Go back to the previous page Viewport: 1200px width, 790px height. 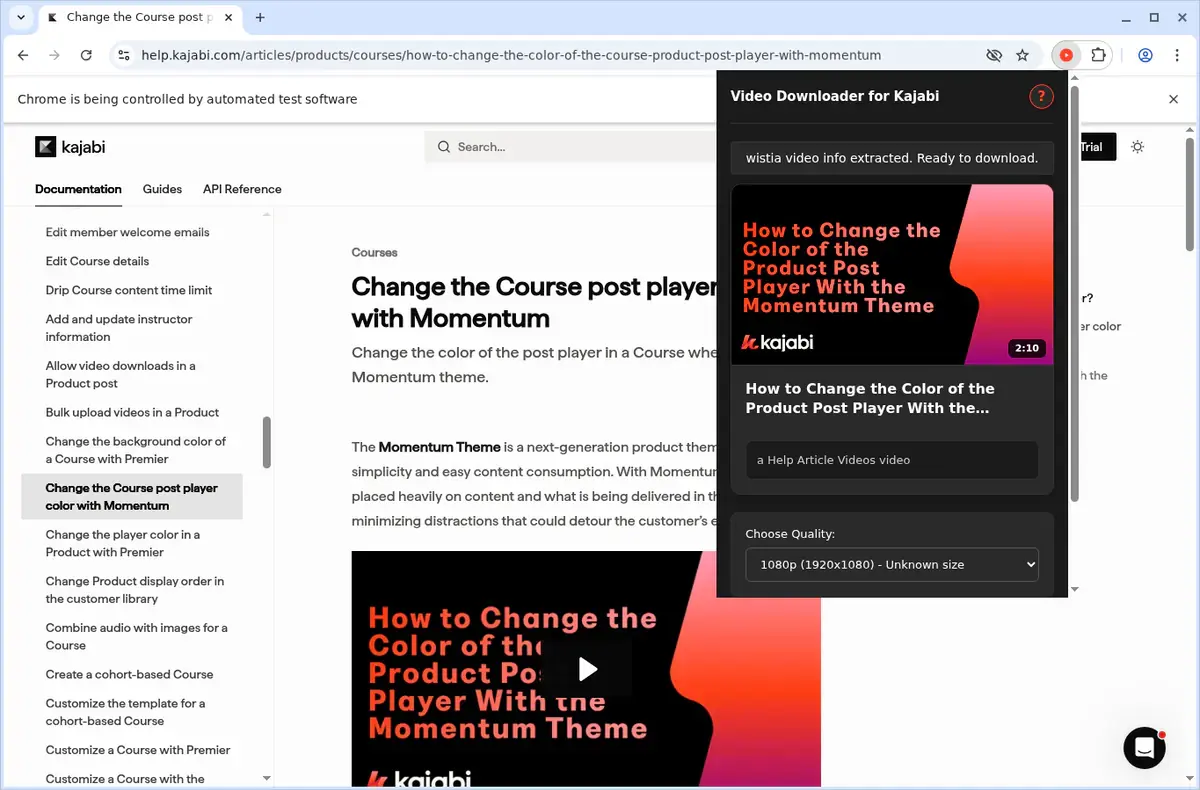[x=23, y=56]
